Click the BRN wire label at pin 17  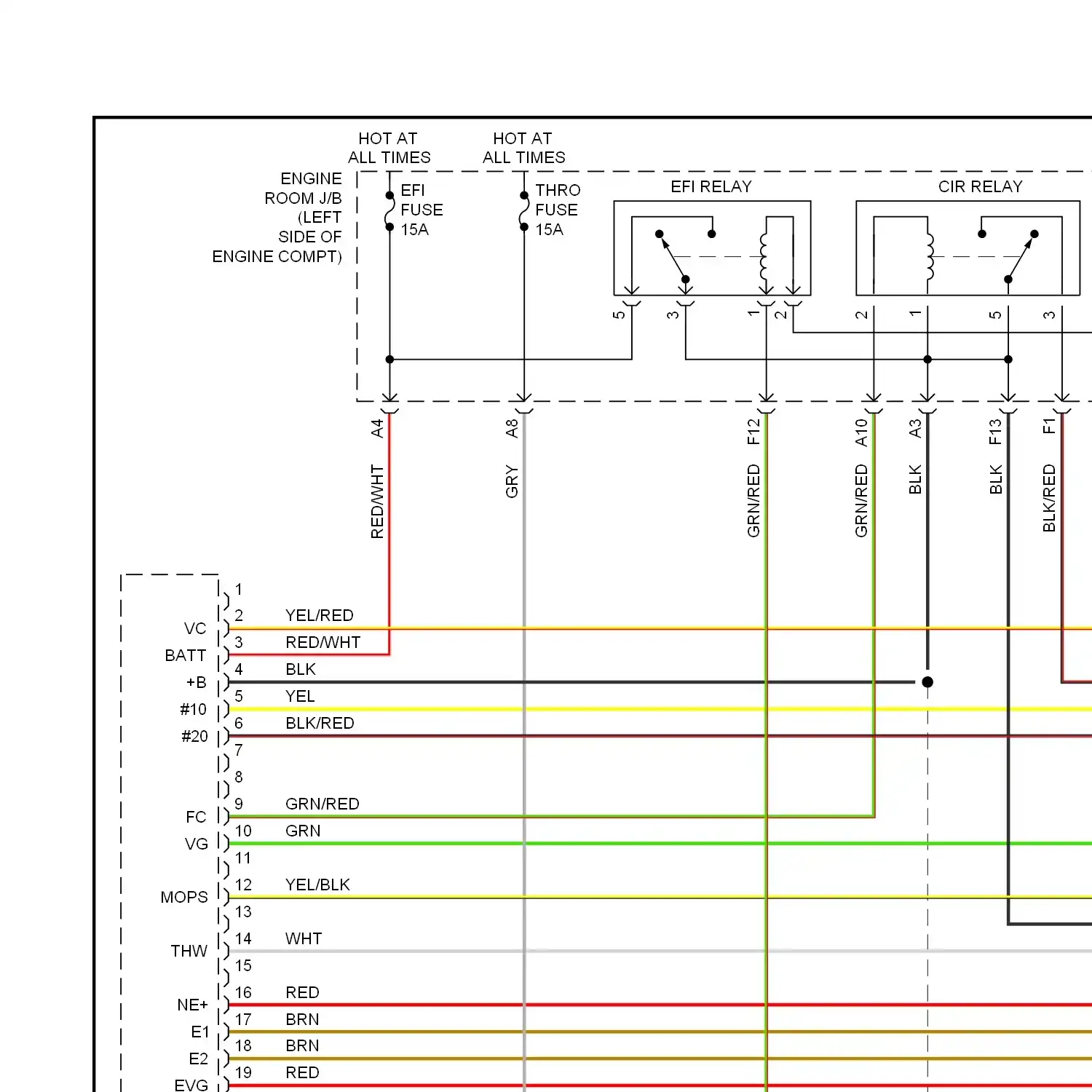pyautogui.click(x=302, y=1020)
